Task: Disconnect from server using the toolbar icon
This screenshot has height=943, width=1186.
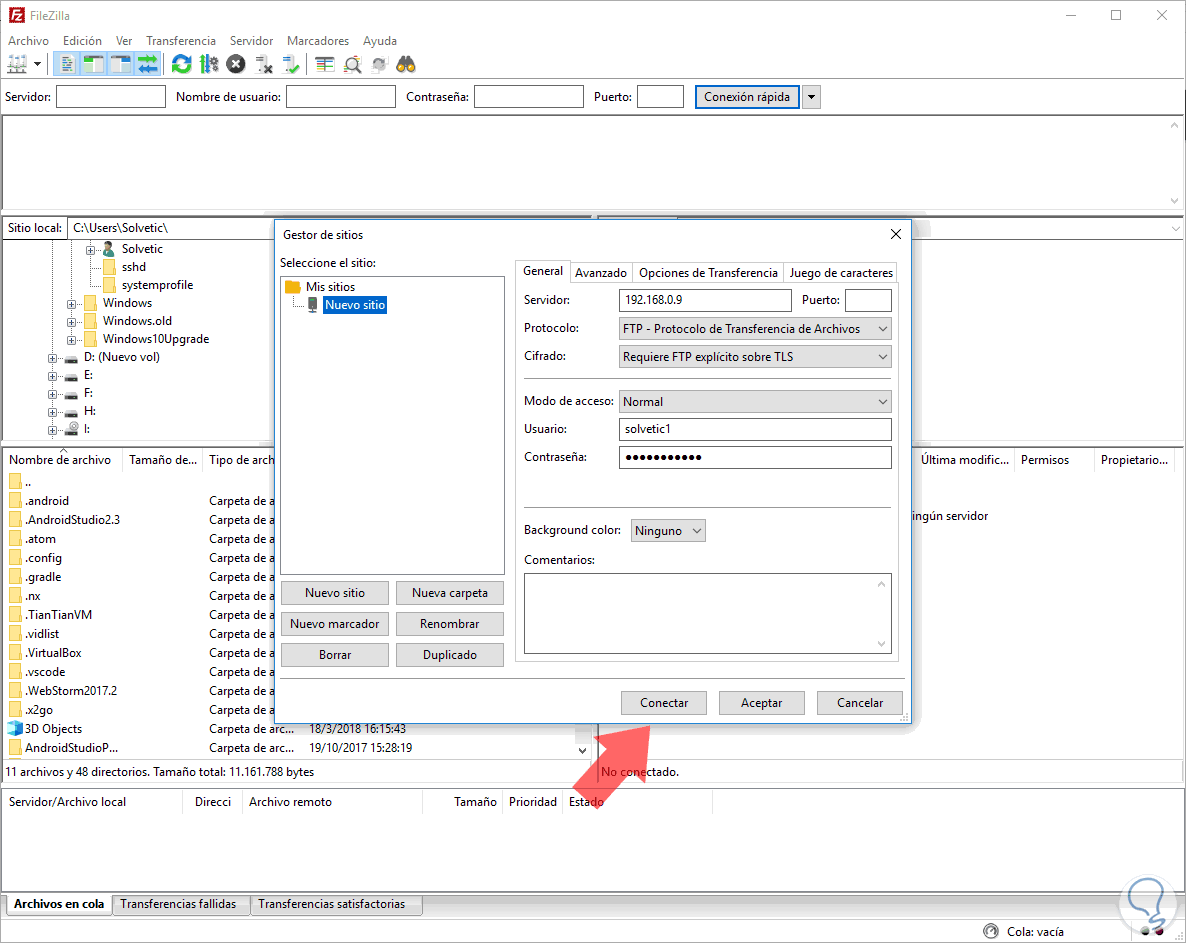Action: click(262, 63)
